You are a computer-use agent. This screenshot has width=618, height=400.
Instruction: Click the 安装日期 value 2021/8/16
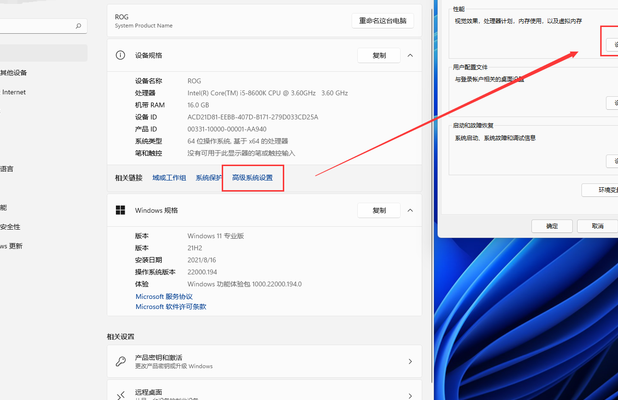point(202,260)
